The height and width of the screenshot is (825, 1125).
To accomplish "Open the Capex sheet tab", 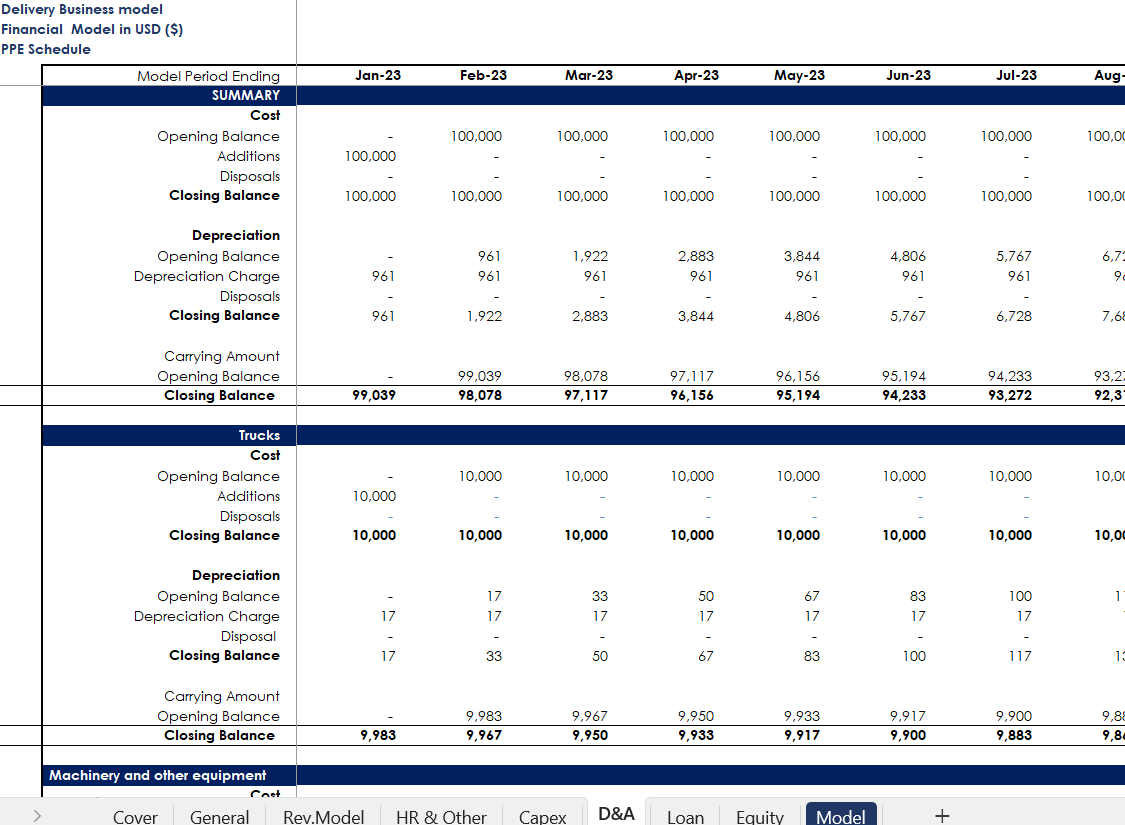I will coord(543,816).
